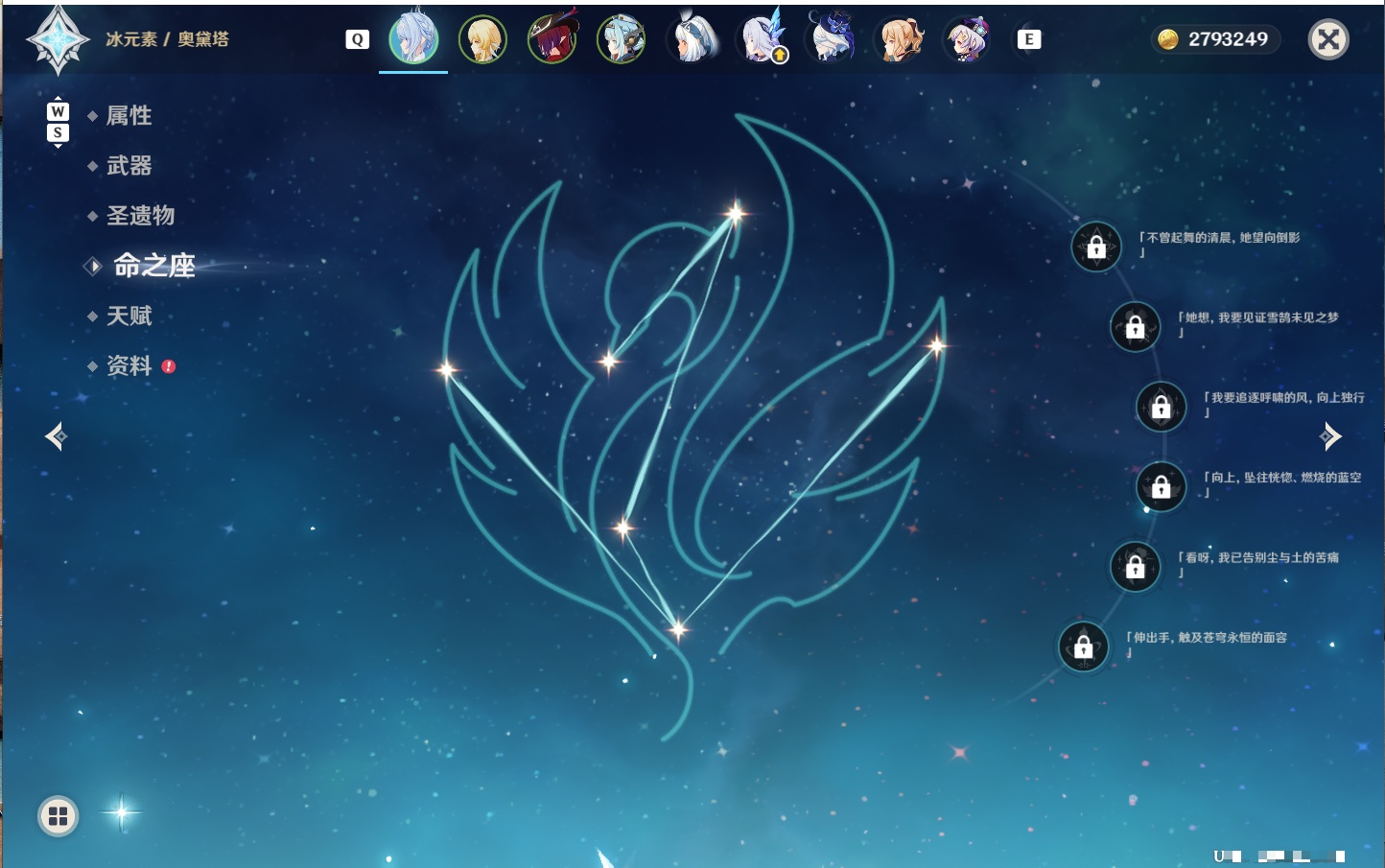Click the Mora balance 2793249
This screenshot has height=868, width=1385.
(1215, 39)
